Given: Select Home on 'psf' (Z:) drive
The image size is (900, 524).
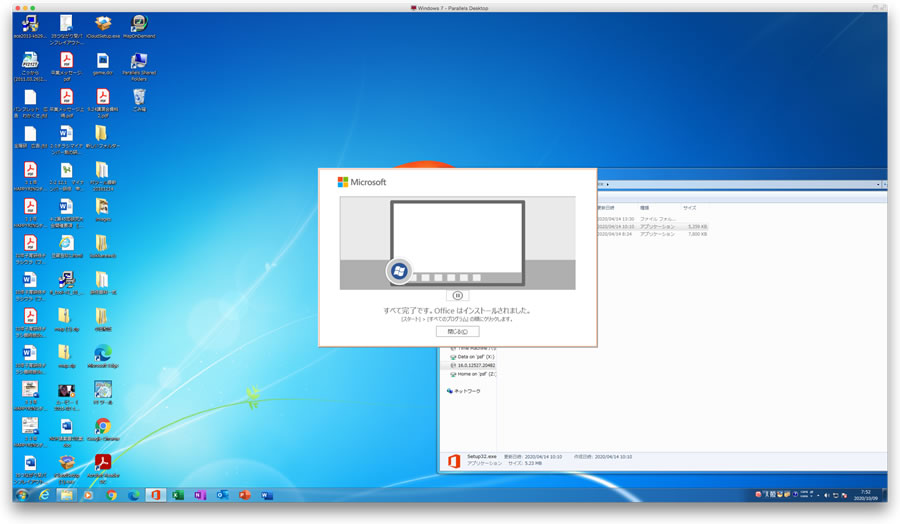Looking at the screenshot, I should tap(475, 374).
